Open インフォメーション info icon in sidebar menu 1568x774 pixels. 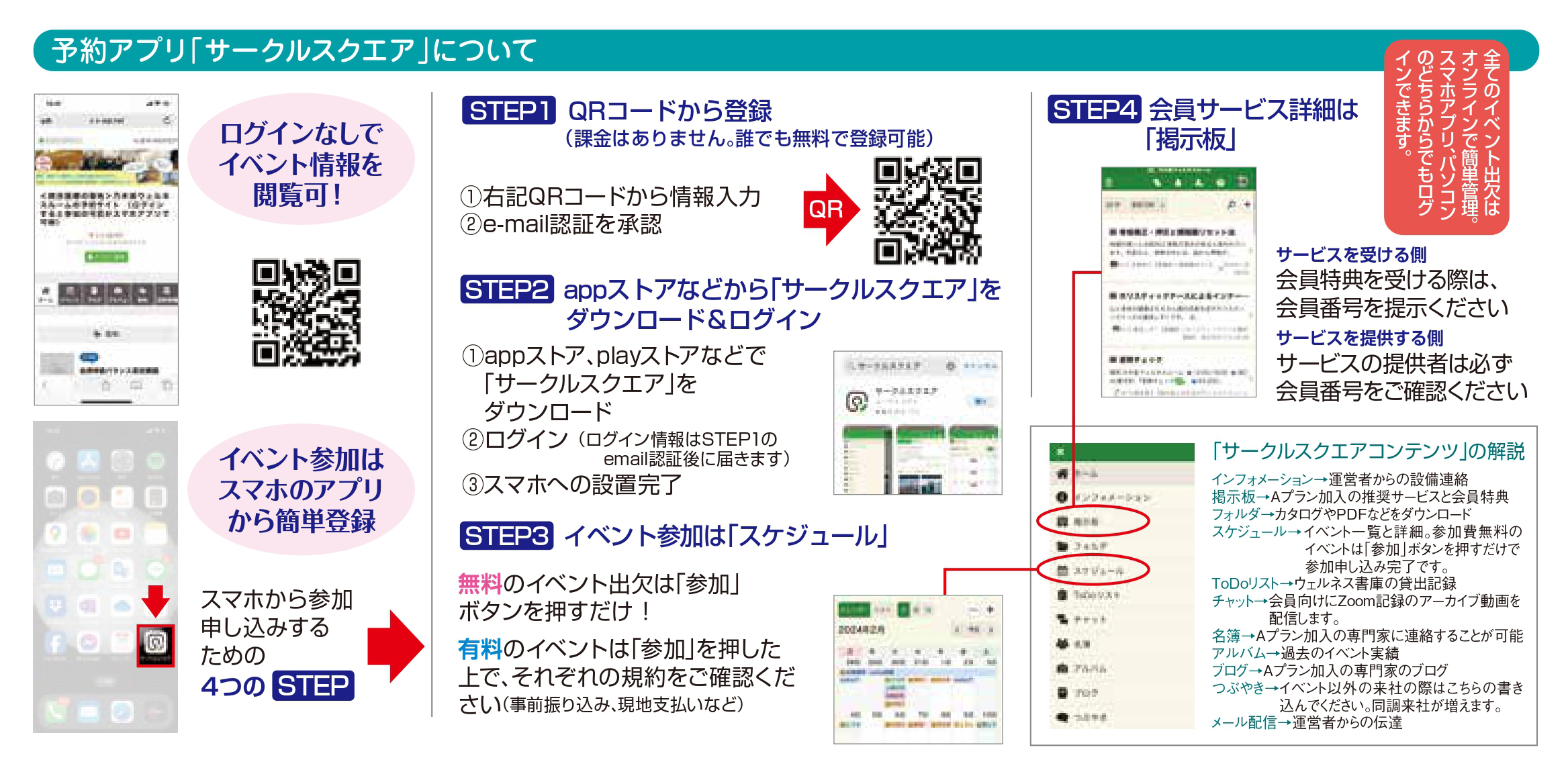point(1062,497)
